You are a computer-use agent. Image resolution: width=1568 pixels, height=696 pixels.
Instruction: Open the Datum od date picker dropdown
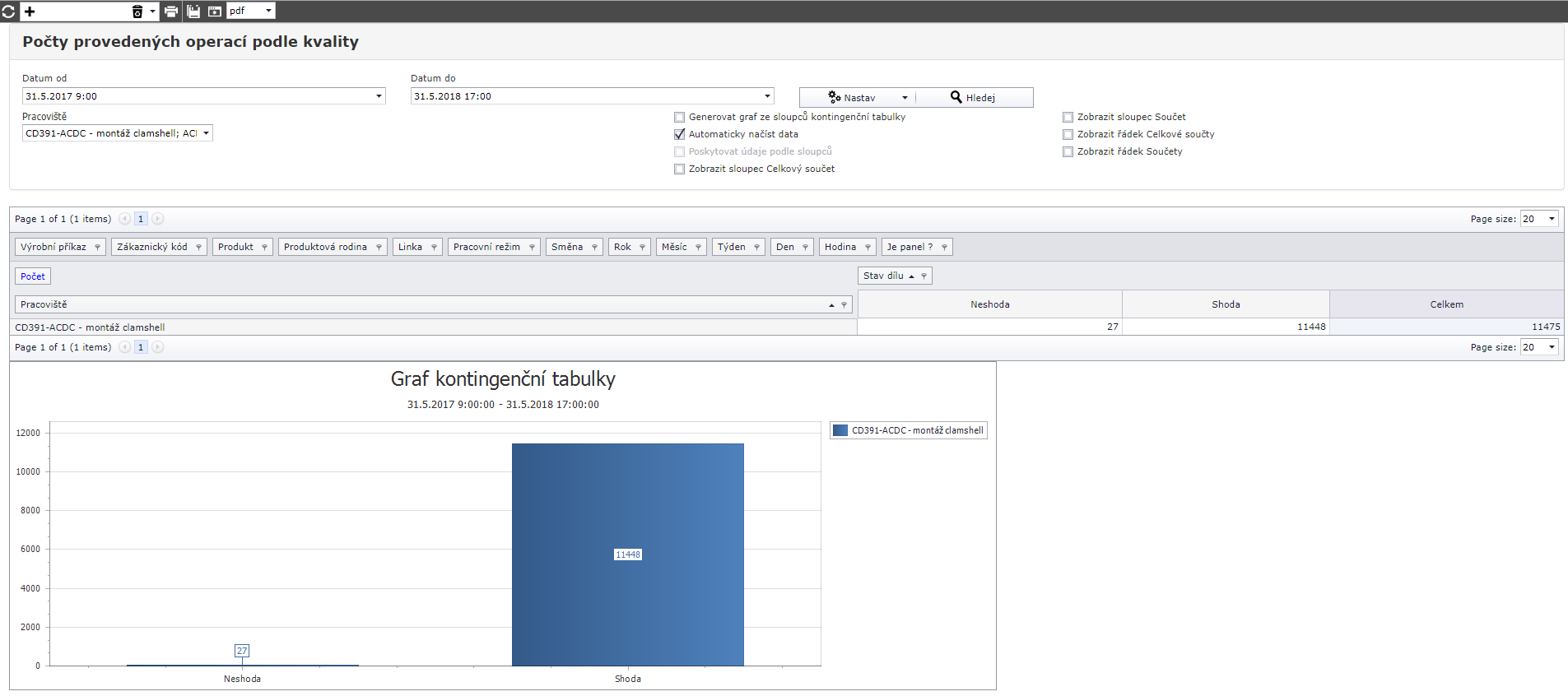(379, 96)
